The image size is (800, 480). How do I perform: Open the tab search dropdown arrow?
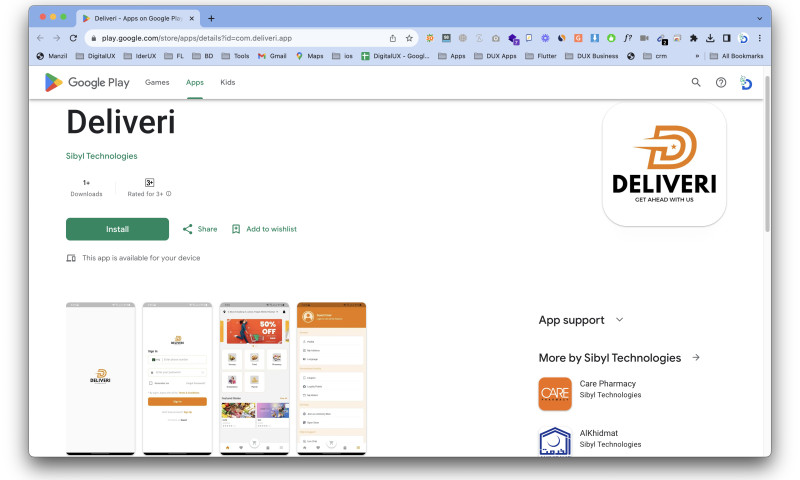pyautogui.click(x=759, y=18)
